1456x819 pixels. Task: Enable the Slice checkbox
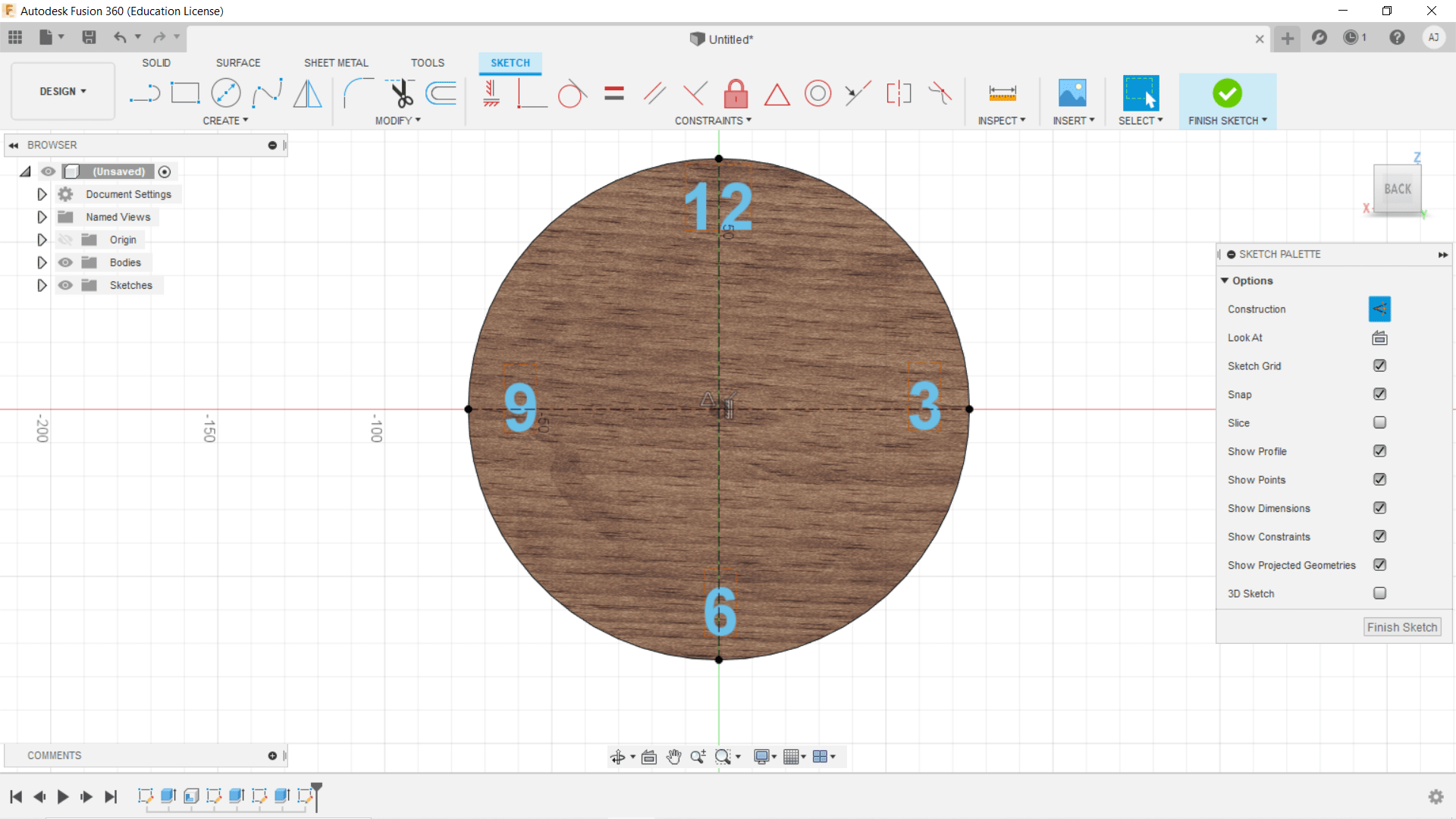click(1379, 422)
